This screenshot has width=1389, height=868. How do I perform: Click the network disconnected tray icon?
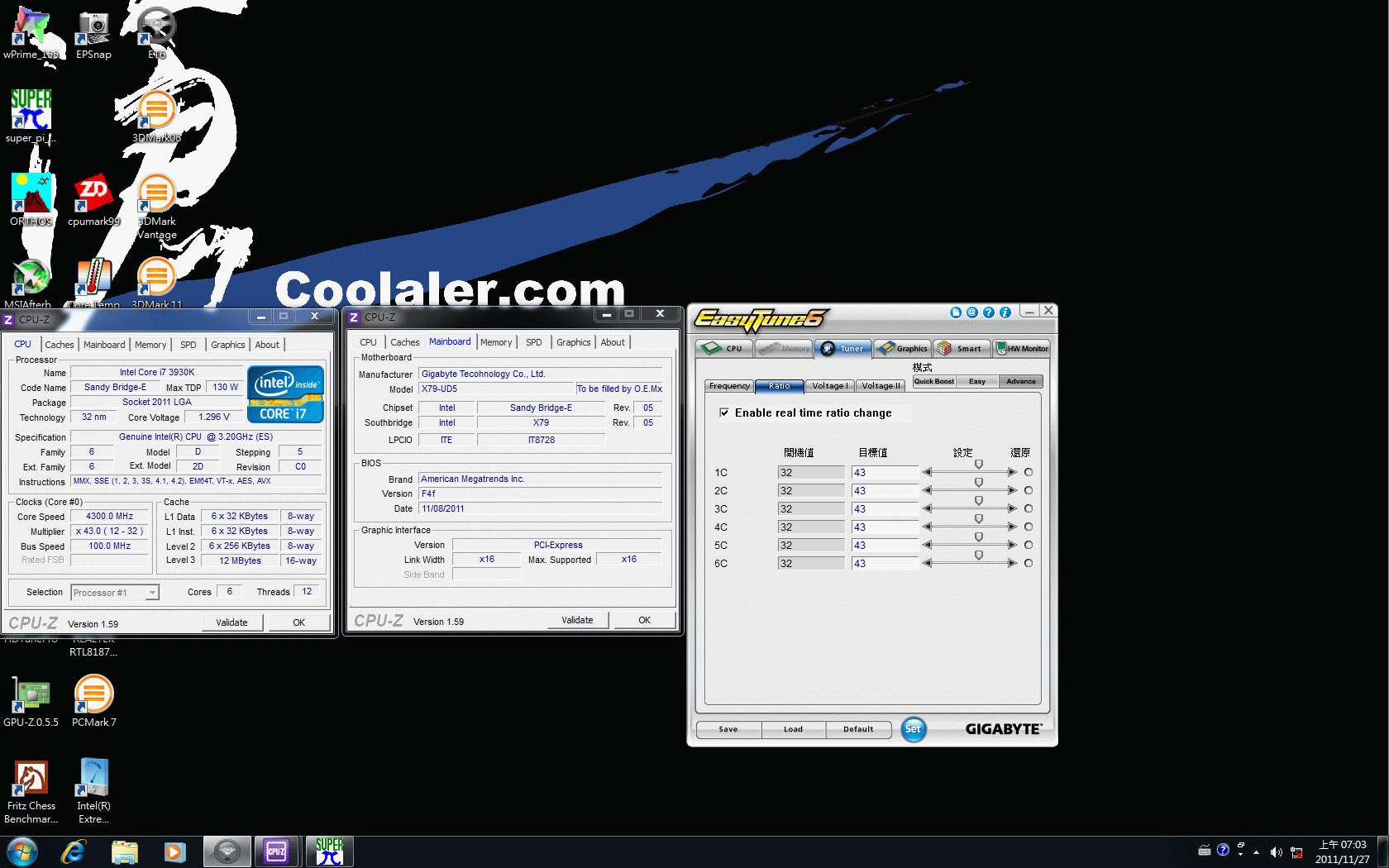pos(1296,851)
